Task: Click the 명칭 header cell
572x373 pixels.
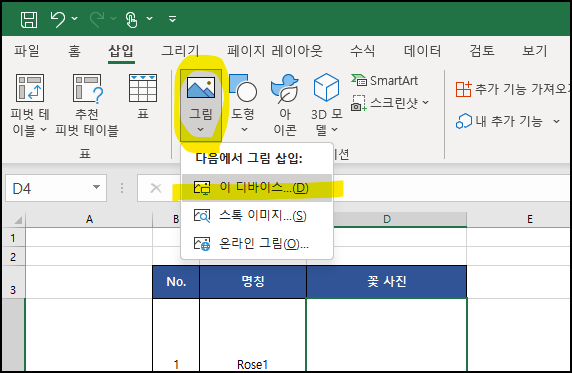Action: tap(253, 282)
